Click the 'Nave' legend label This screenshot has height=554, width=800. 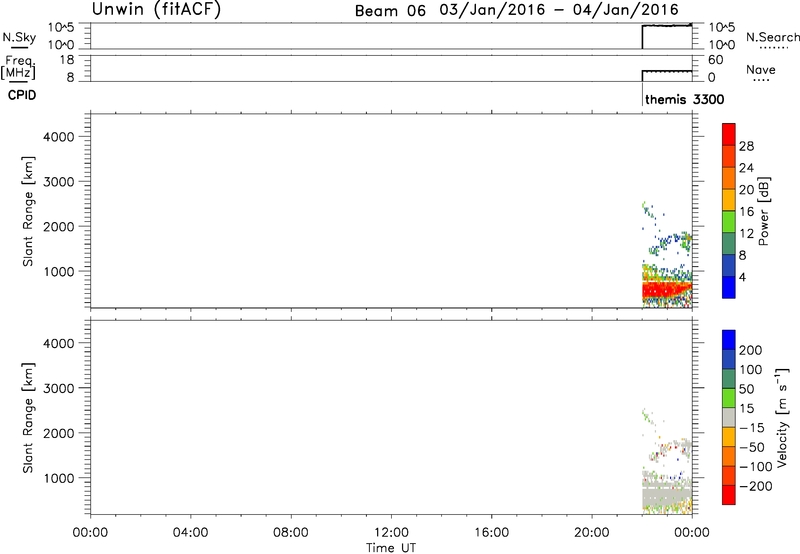761,70
